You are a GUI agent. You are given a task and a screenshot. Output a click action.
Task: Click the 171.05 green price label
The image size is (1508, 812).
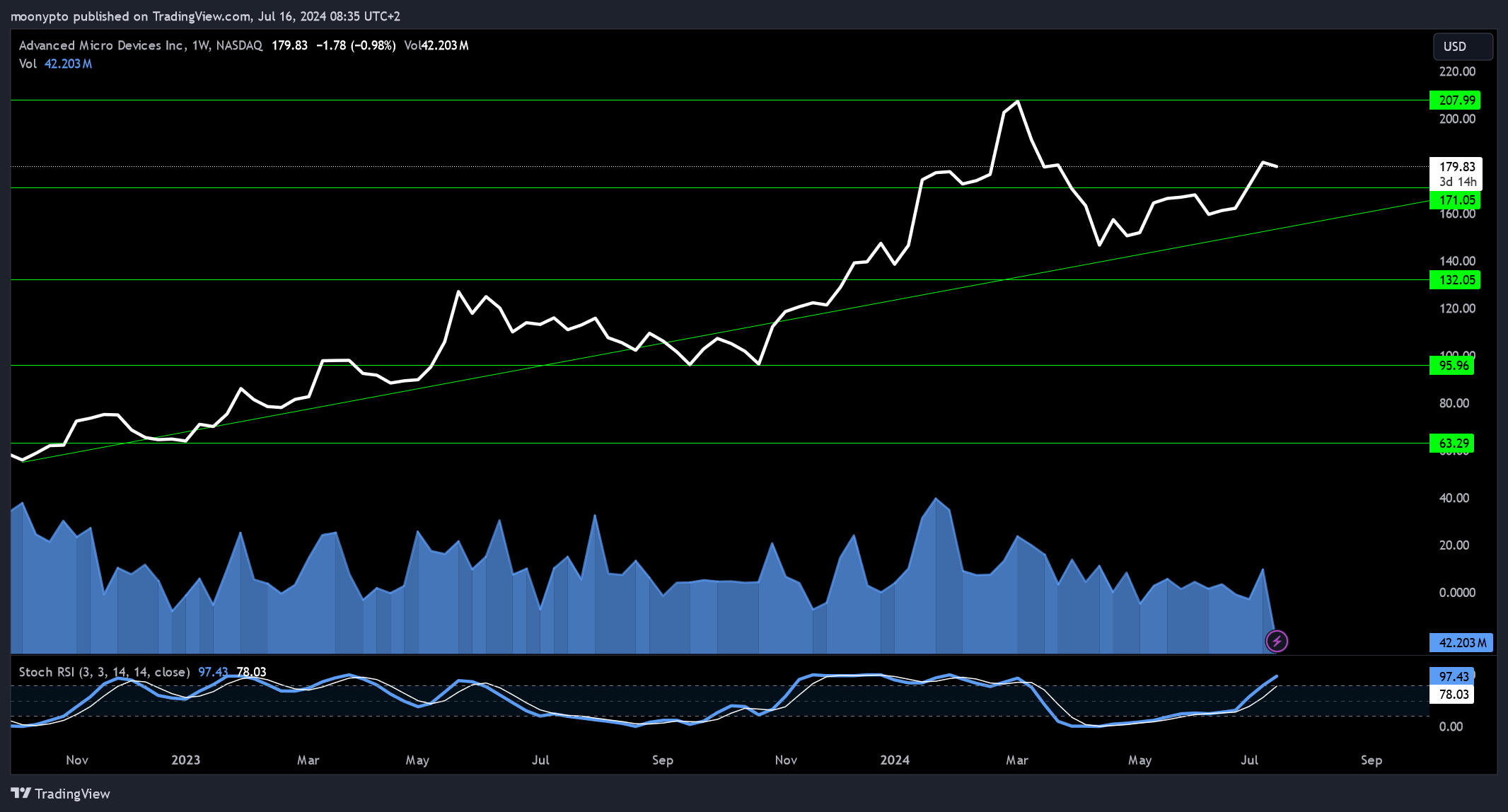point(1455,200)
